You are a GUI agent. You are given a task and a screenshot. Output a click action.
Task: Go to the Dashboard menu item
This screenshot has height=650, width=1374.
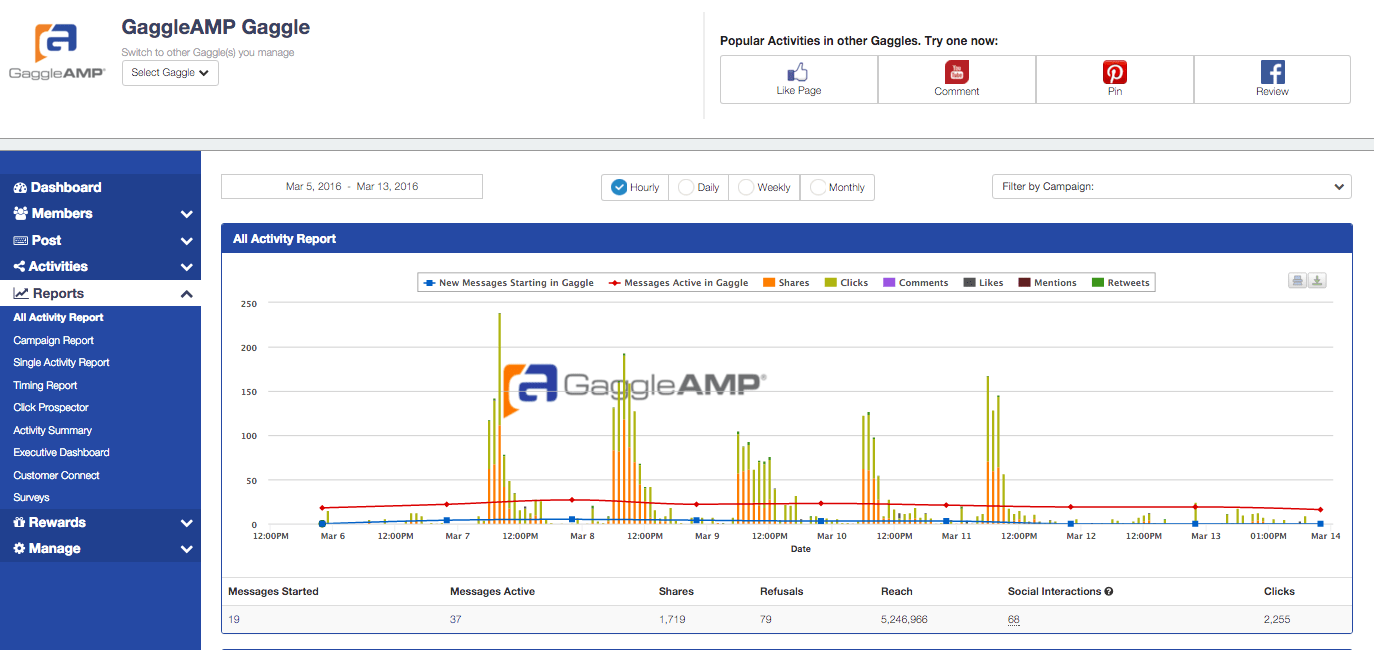click(x=65, y=187)
